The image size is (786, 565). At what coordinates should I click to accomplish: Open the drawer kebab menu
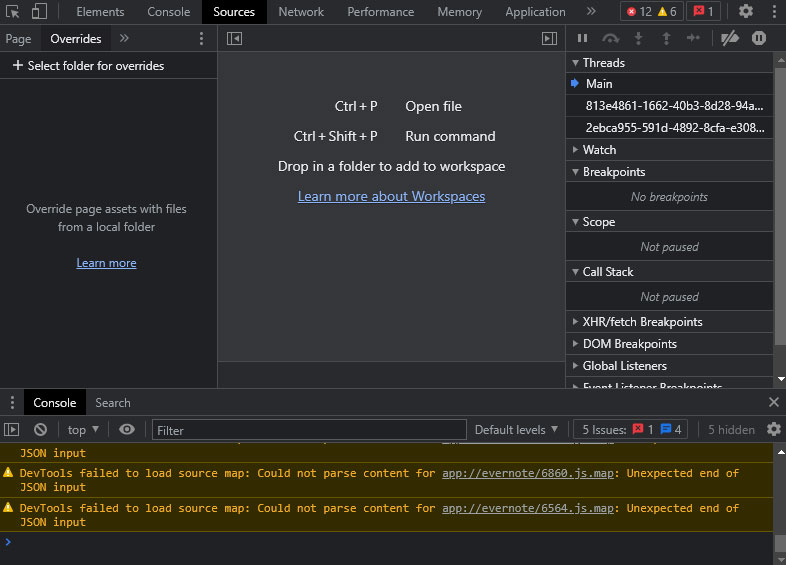[x=12, y=403]
